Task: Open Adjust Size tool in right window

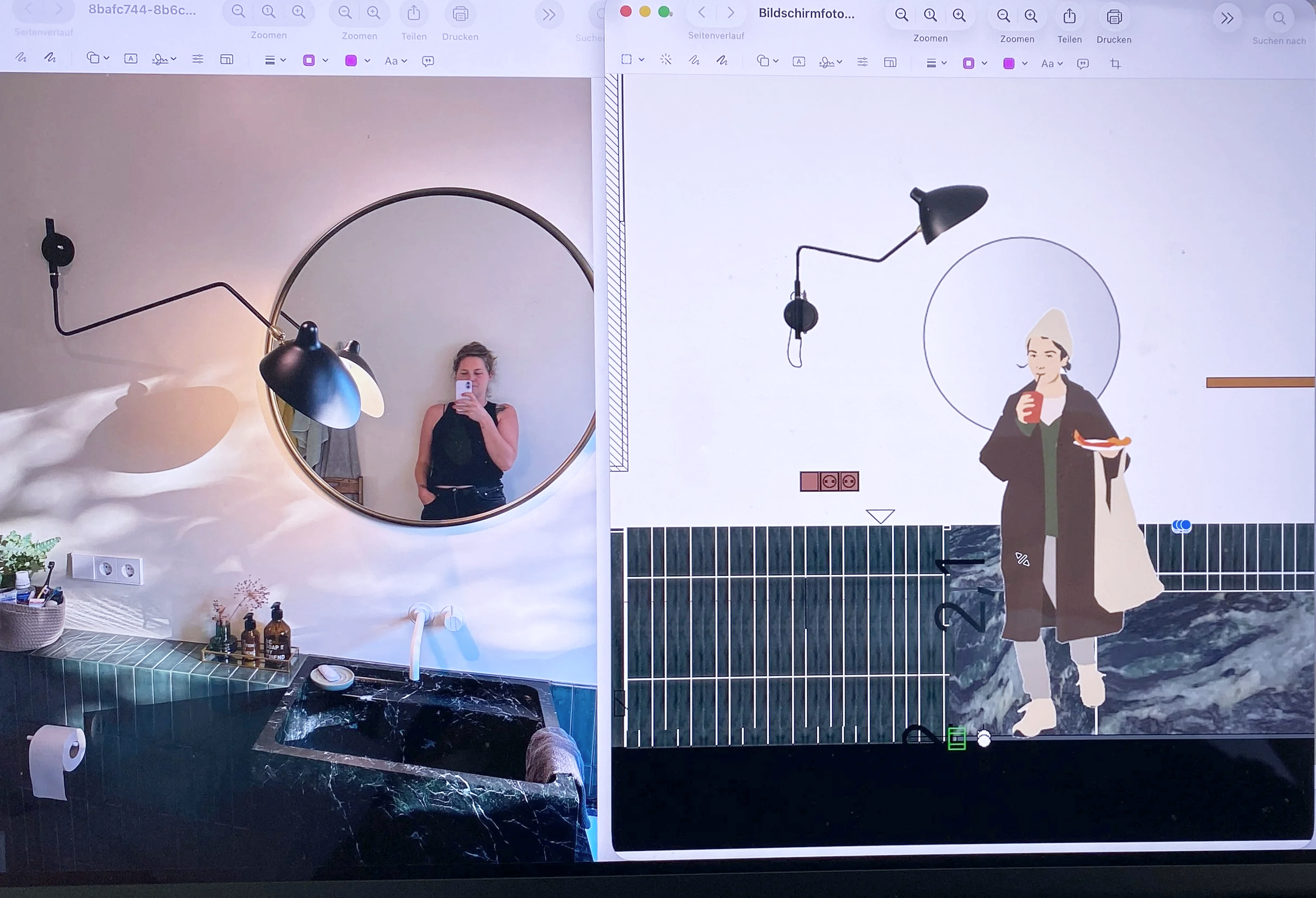Action: point(890,62)
